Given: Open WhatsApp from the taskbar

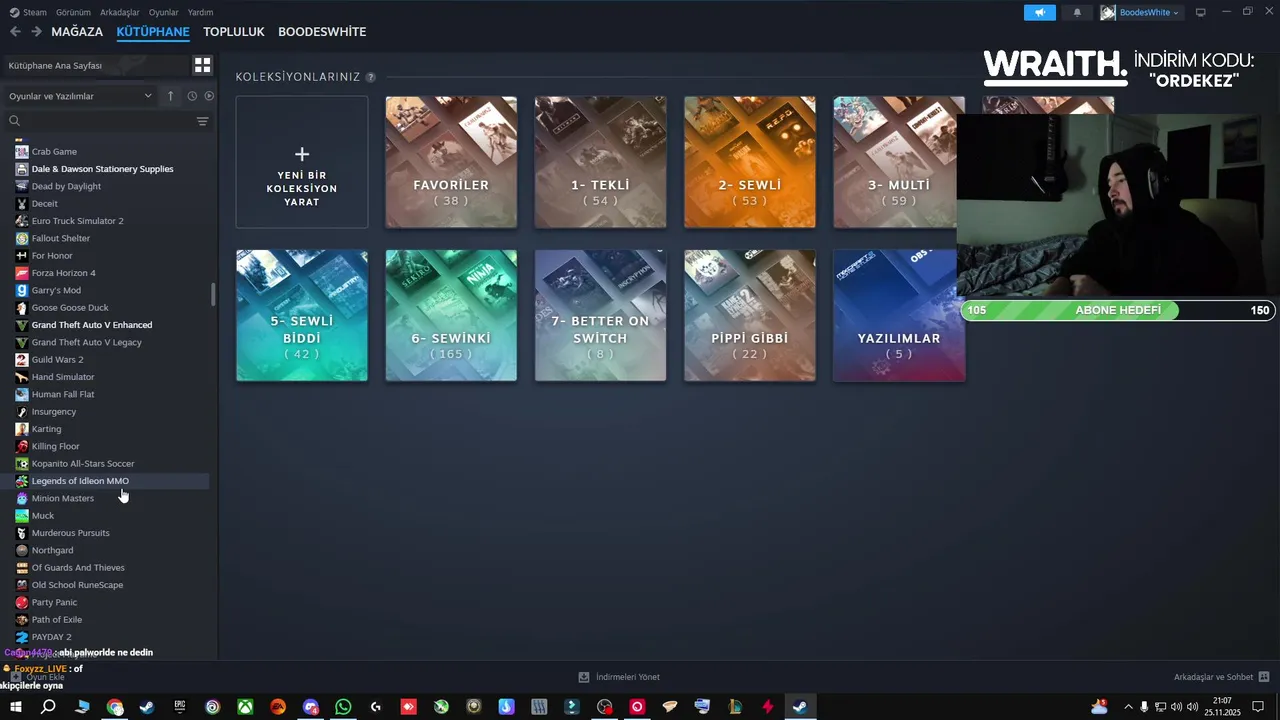Looking at the screenshot, I should (343, 707).
